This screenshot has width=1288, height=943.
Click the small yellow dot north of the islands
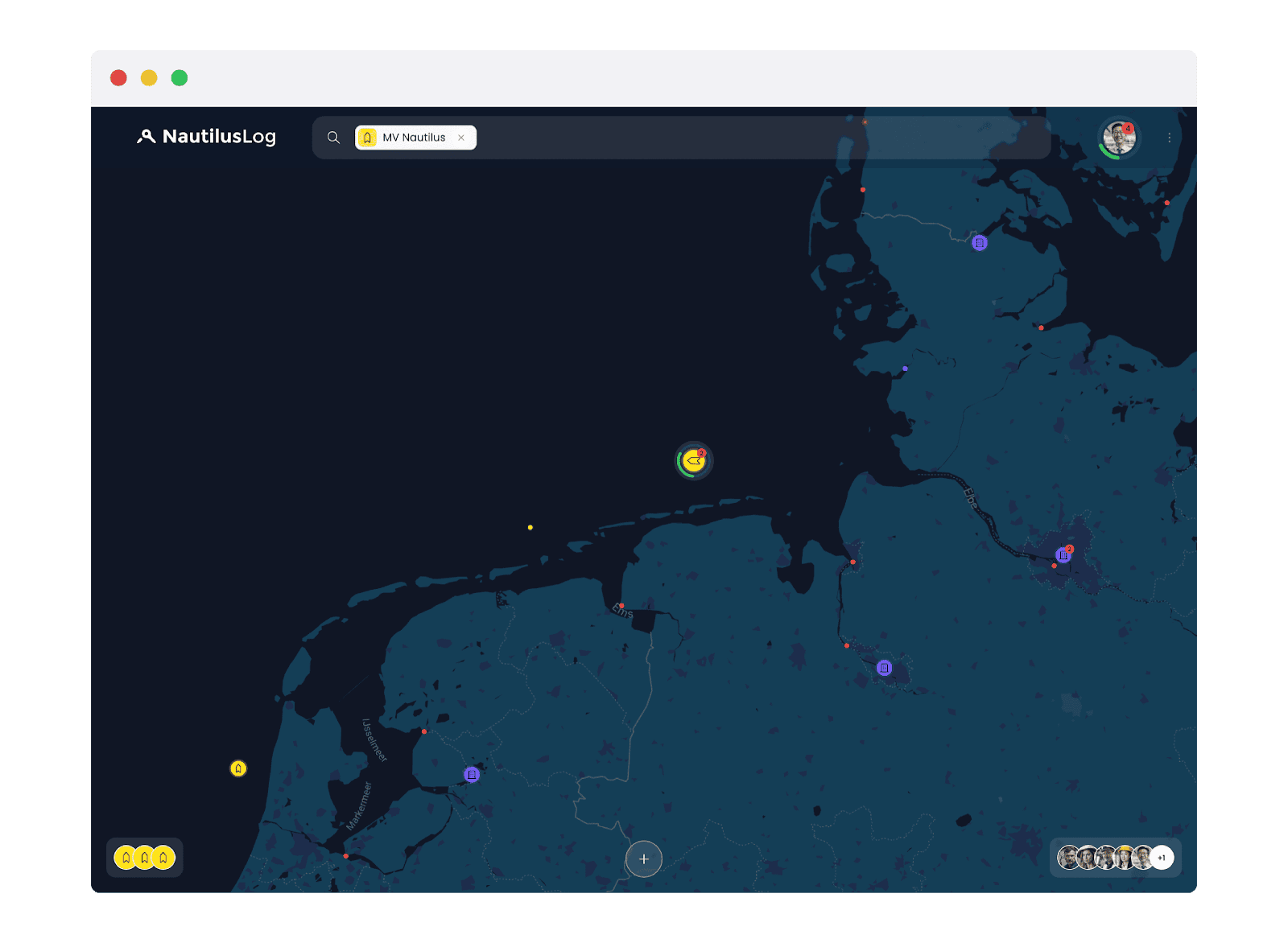pyautogui.click(x=530, y=528)
